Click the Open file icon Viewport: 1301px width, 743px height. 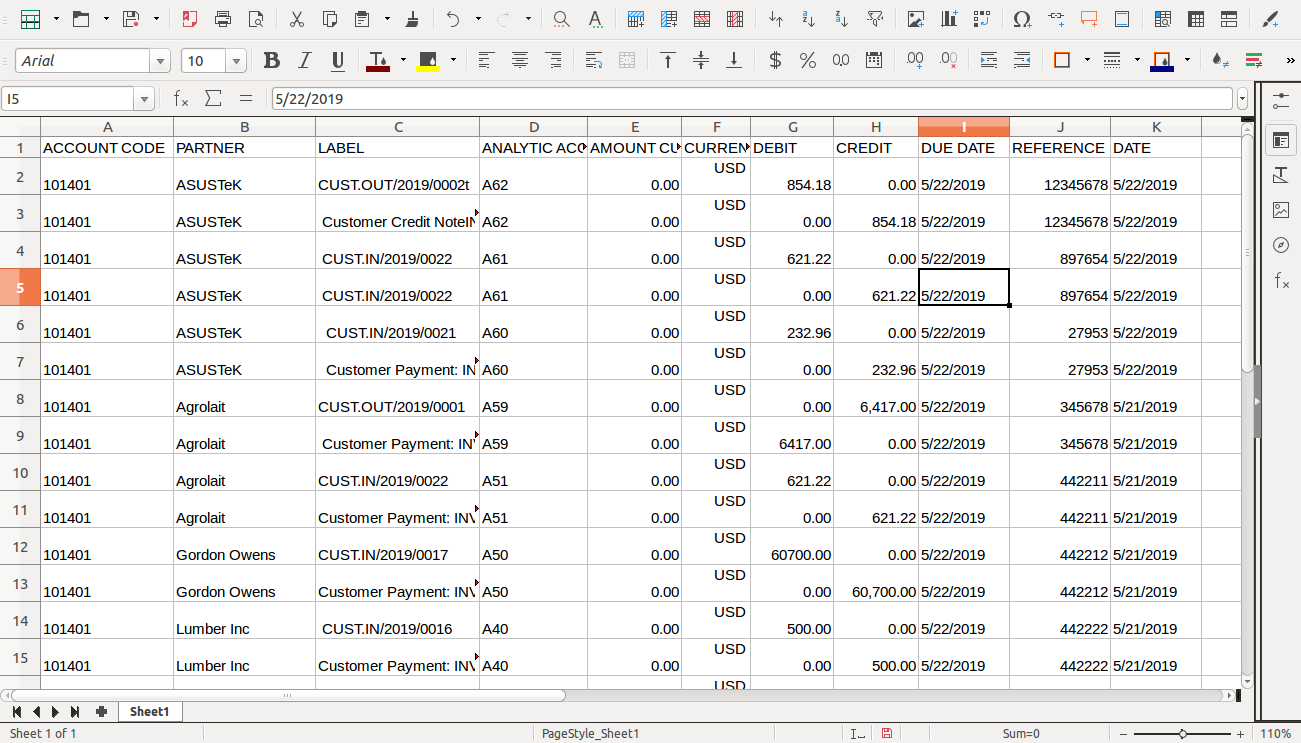click(81, 19)
